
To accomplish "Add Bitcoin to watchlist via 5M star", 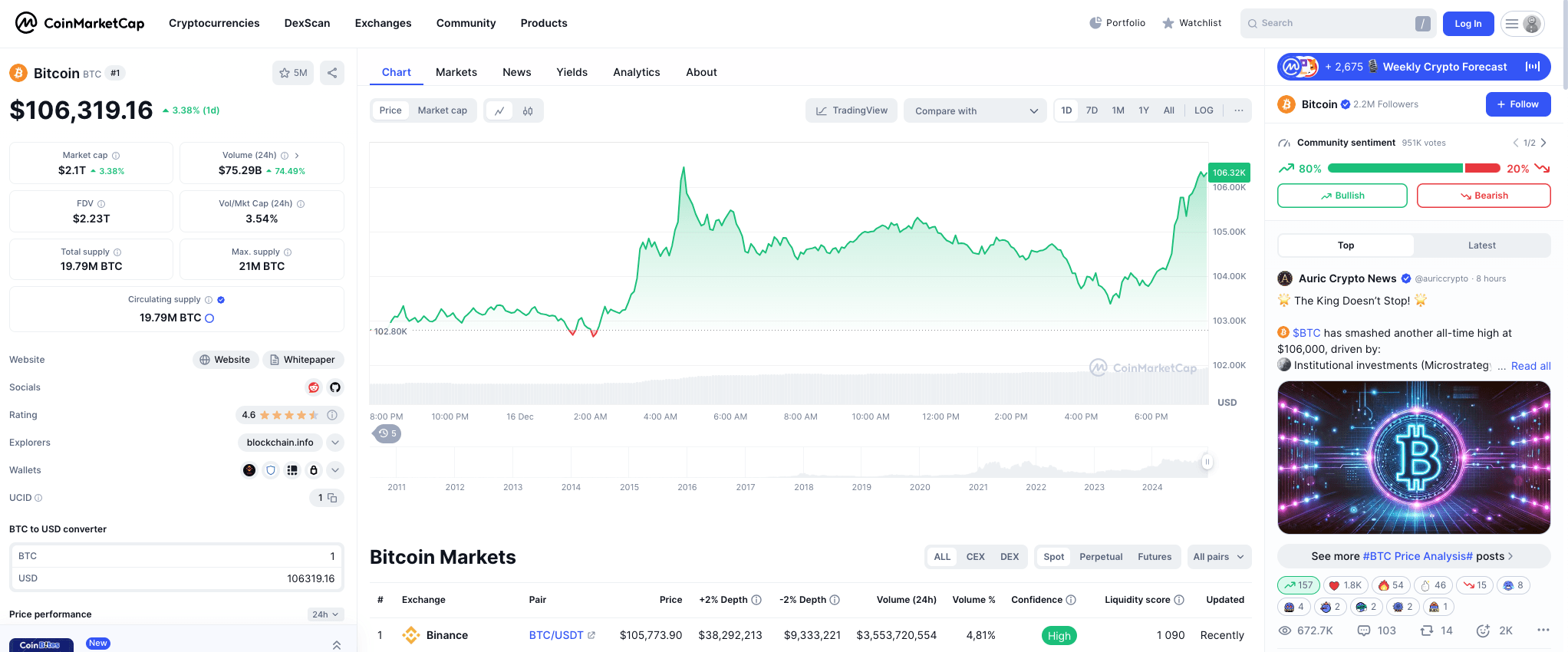I will 293,73.
